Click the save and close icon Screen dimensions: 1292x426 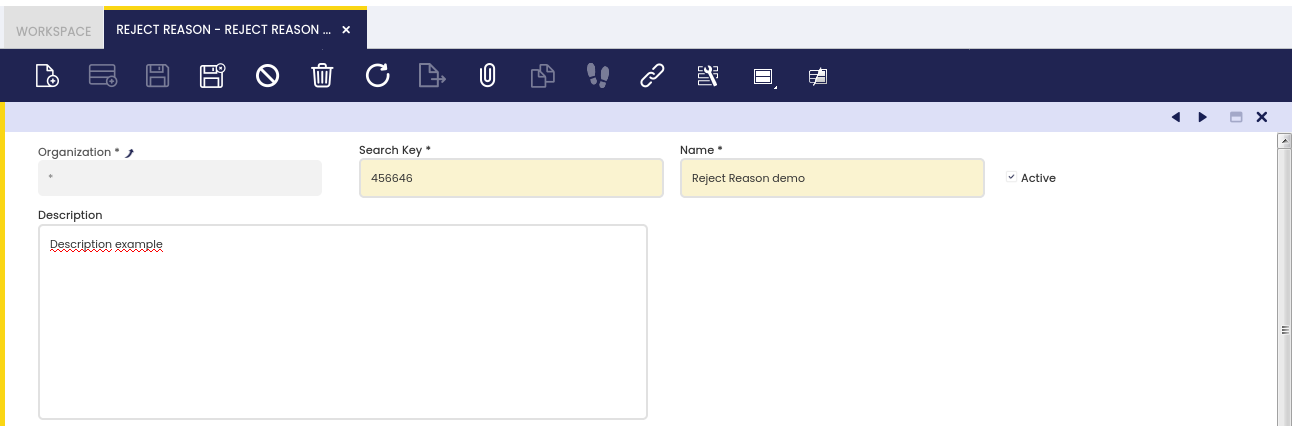point(212,76)
